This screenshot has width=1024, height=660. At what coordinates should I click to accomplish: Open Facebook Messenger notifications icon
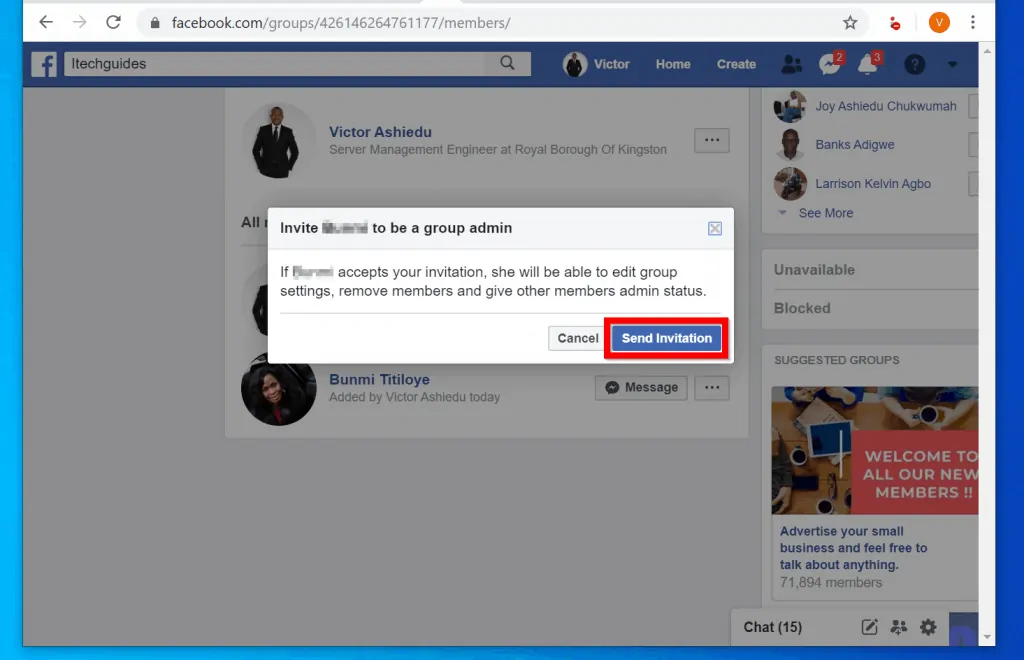point(829,64)
